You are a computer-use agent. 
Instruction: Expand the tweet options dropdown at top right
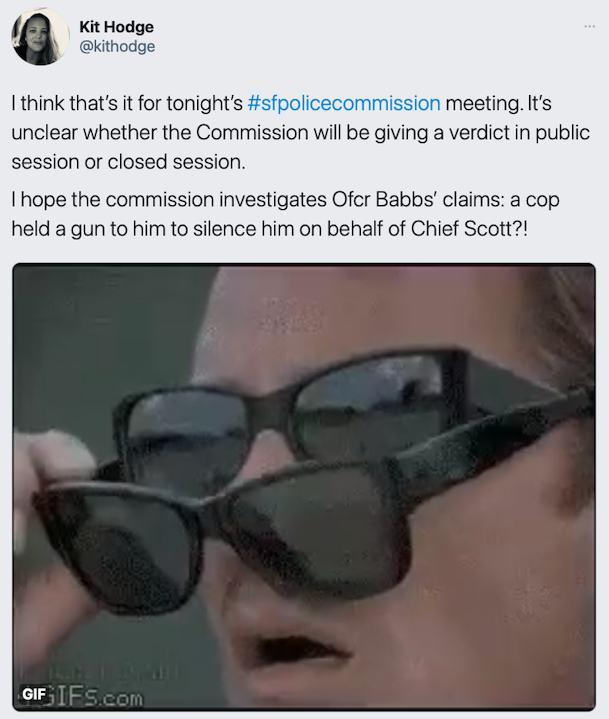point(589,27)
